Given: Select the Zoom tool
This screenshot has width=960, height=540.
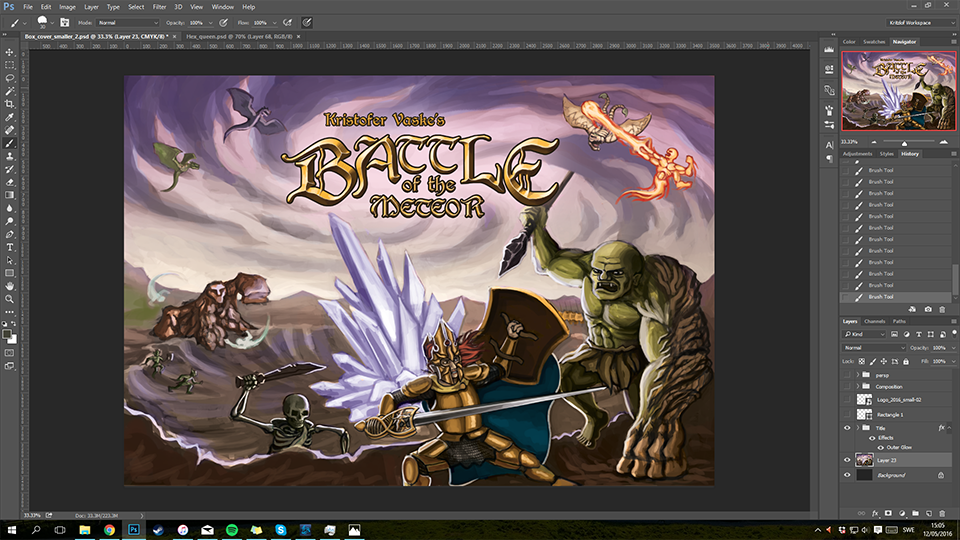Looking at the screenshot, I should [x=9, y=299].
